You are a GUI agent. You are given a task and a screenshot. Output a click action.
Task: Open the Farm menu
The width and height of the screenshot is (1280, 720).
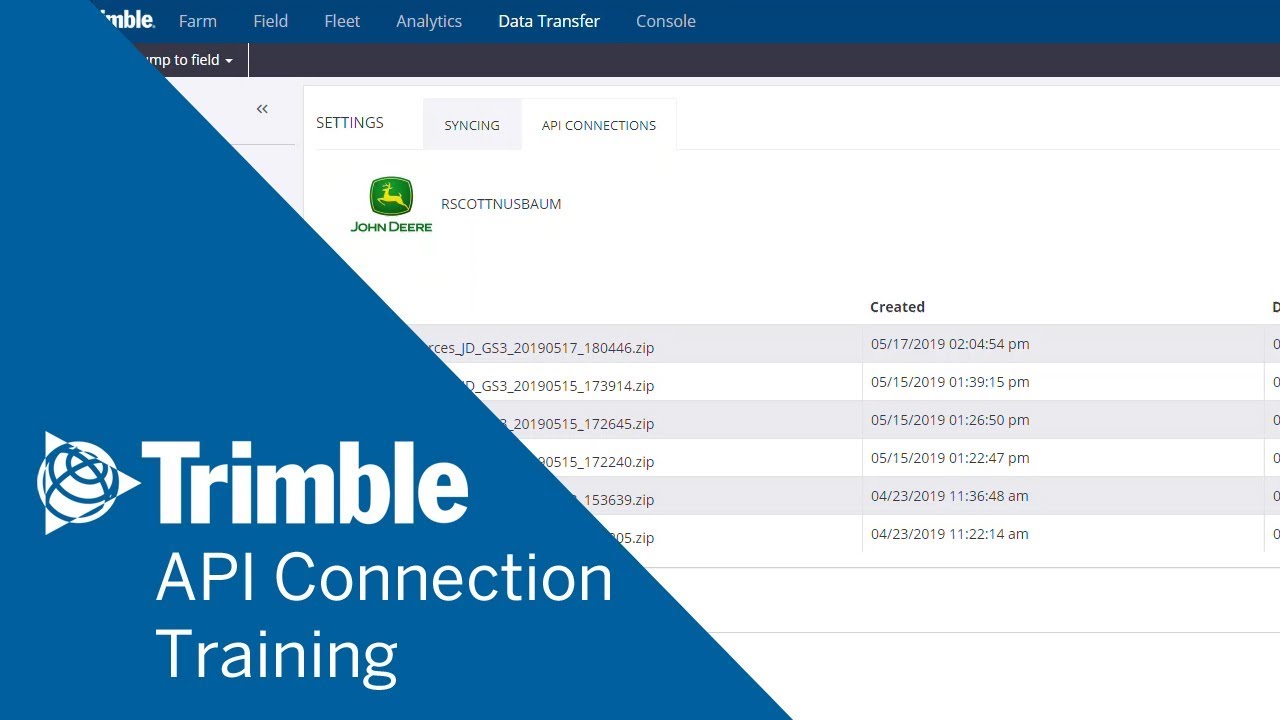(x=198, y=21)
